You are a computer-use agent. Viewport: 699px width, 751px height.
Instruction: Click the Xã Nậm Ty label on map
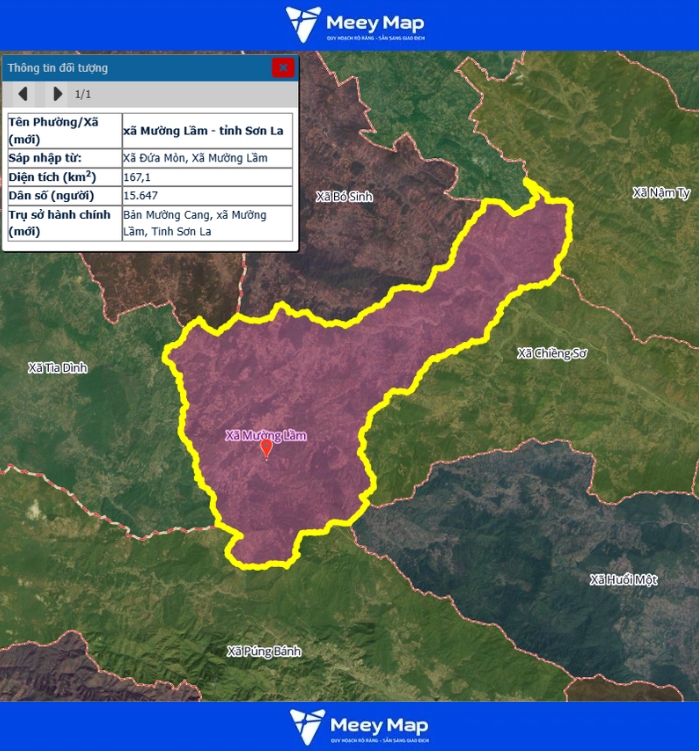pos(661,192)
